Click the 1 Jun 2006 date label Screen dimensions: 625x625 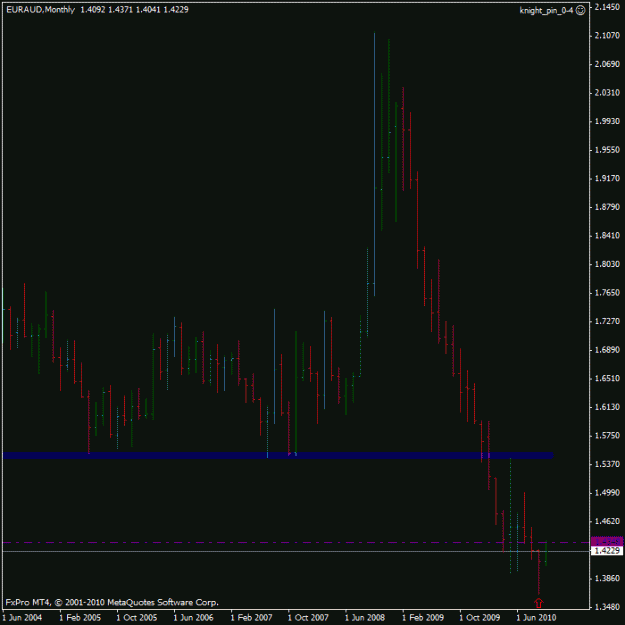(x=194, y=618)
